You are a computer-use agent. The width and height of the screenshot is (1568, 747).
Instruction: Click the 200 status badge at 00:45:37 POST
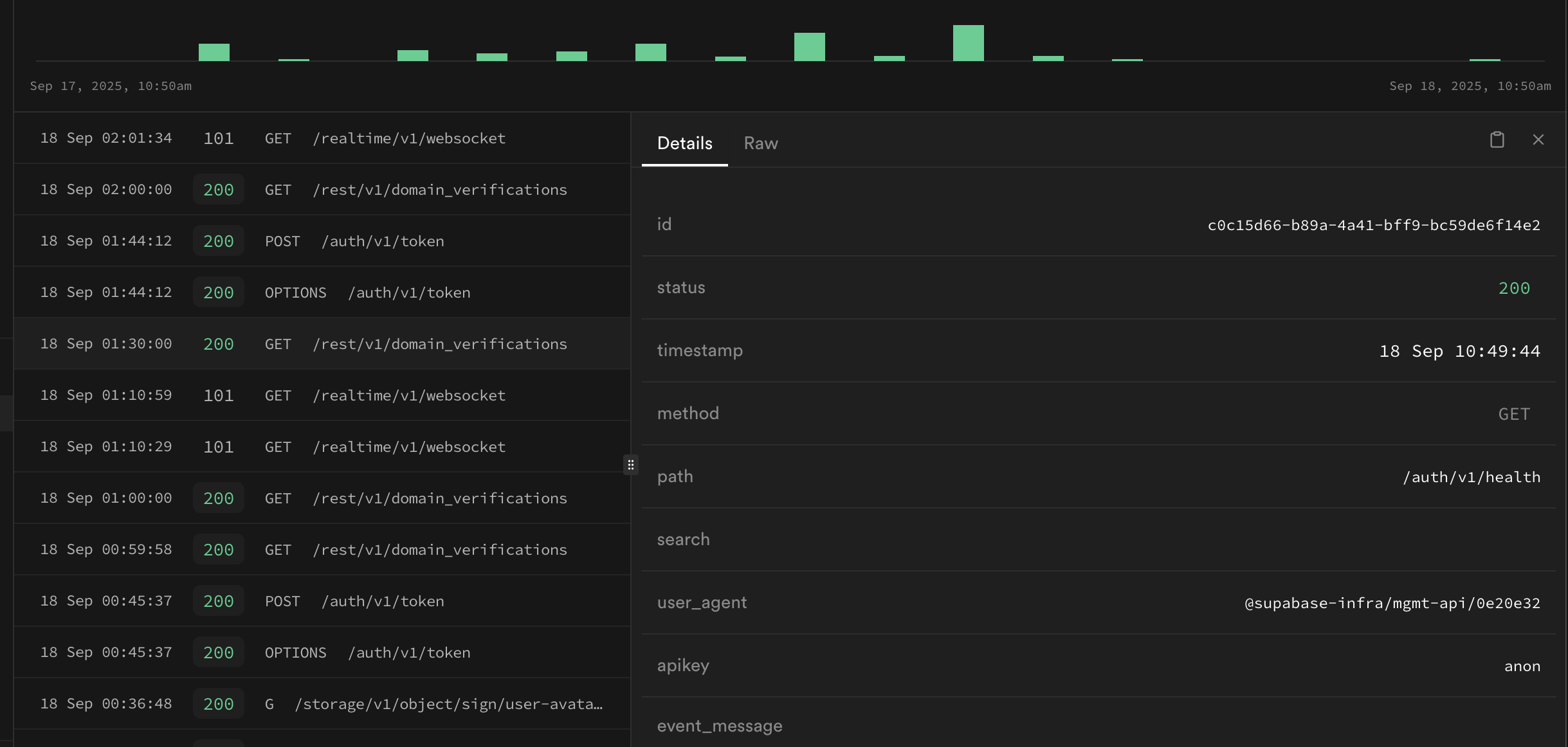coord(219,601)
